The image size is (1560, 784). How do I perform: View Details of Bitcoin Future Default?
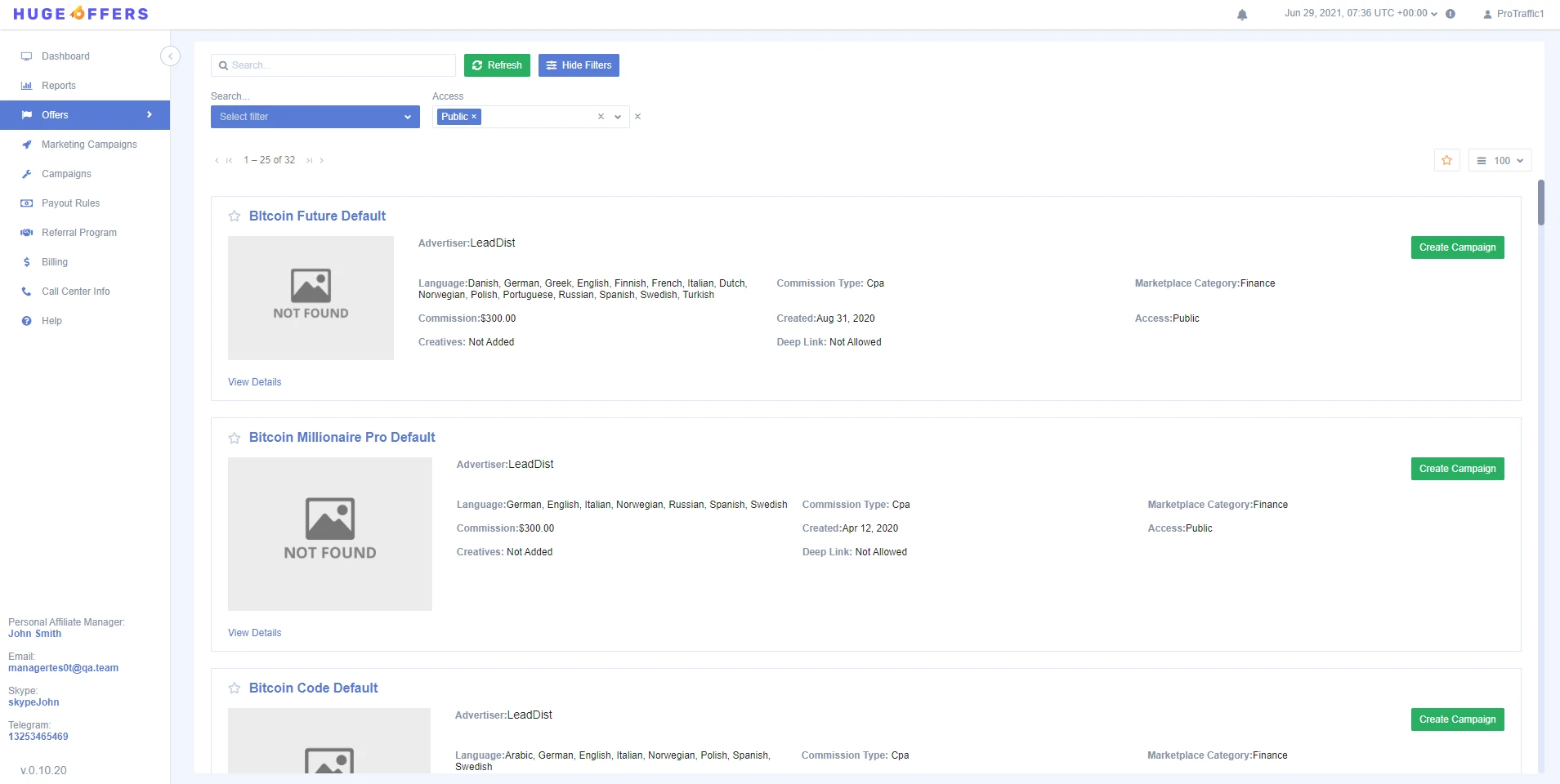pyautogui.click(x=254, y=382)
